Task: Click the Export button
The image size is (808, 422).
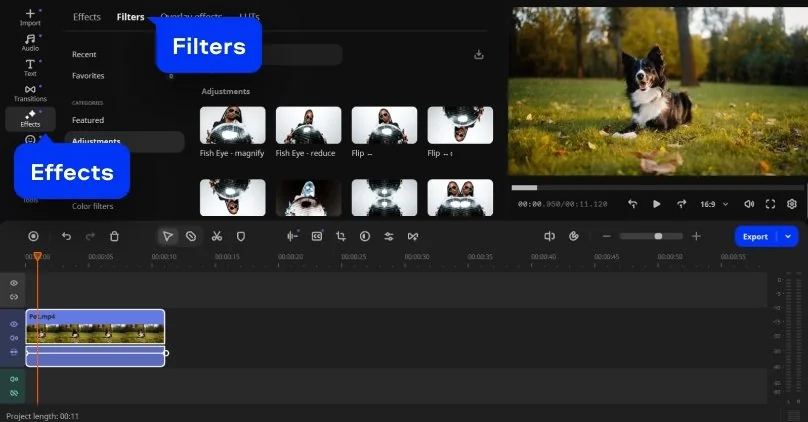Action: coord(755,236)
